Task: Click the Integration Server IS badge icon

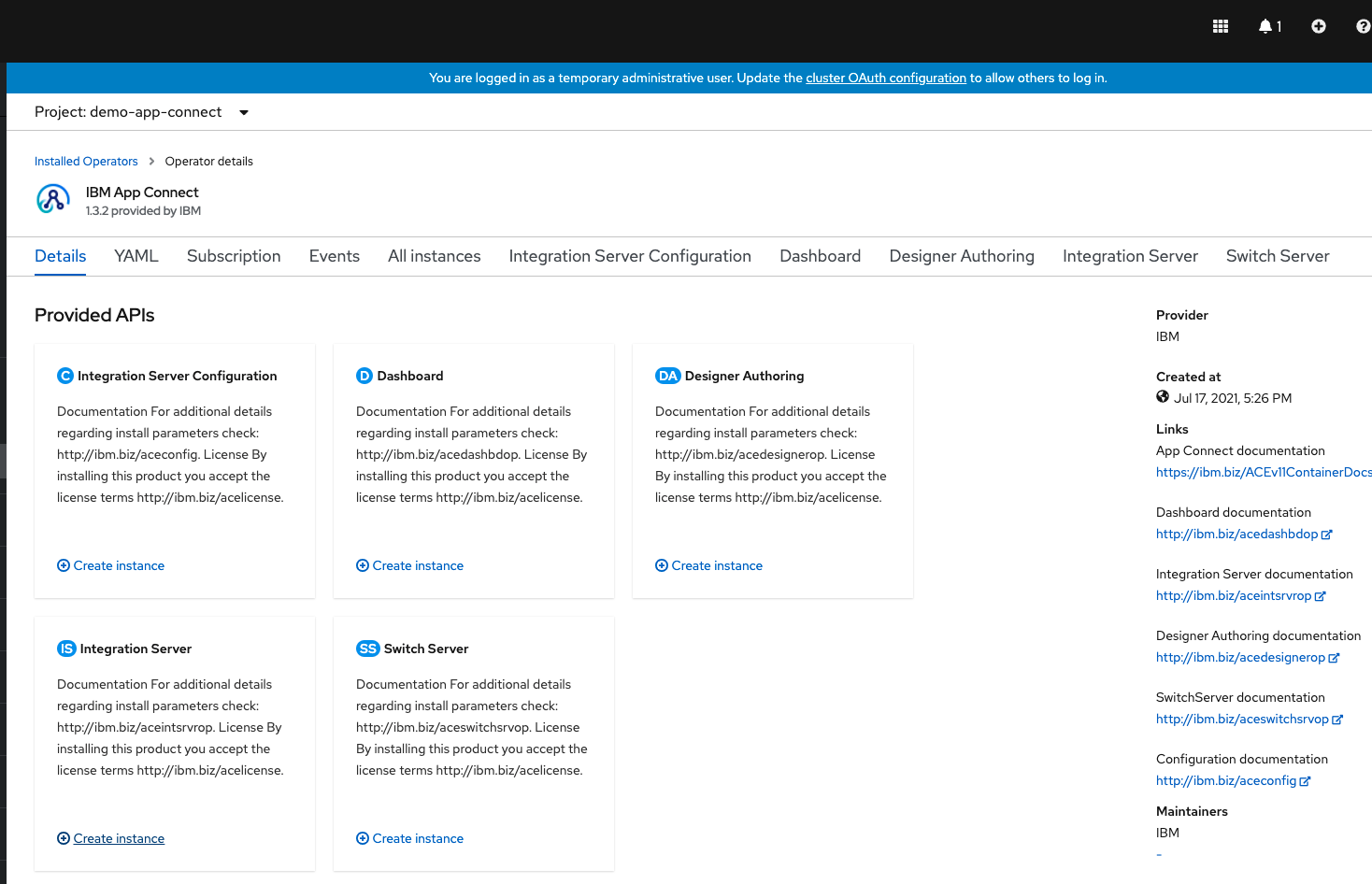Action: click(65, 648)
